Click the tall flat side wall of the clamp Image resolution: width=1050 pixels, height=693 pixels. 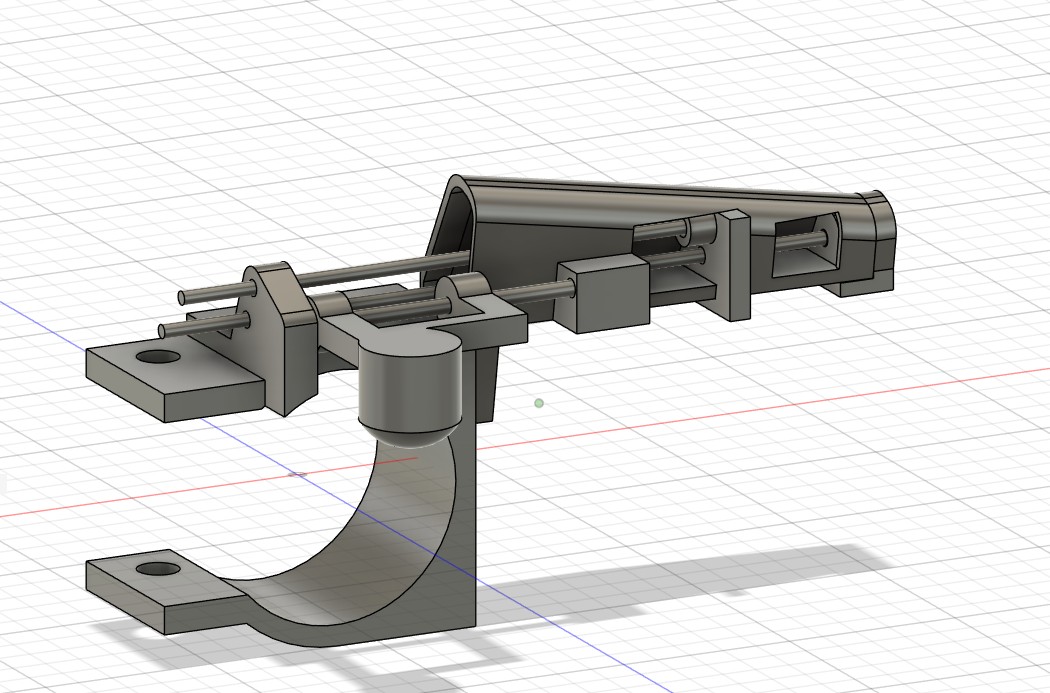(x=466, y=522)
